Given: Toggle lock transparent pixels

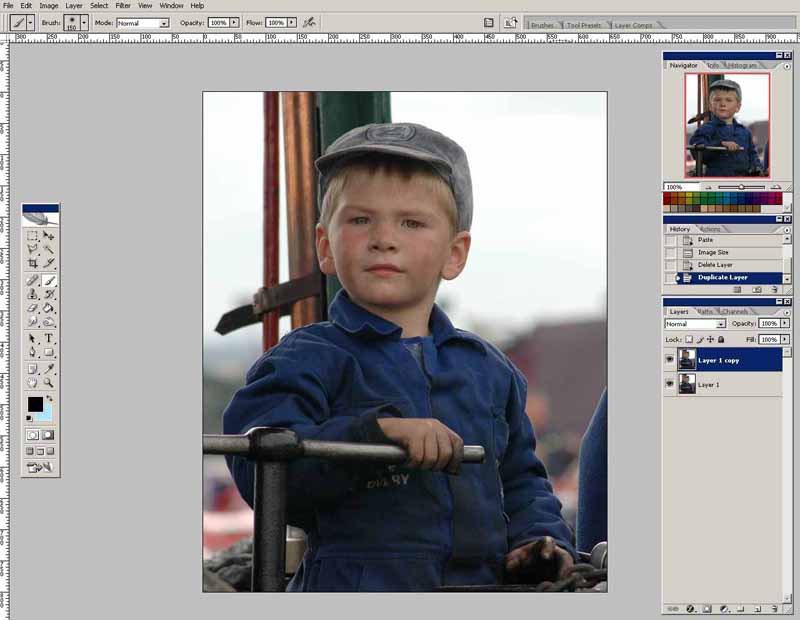Looking at the screenshot, I should (x=689, y=339).
